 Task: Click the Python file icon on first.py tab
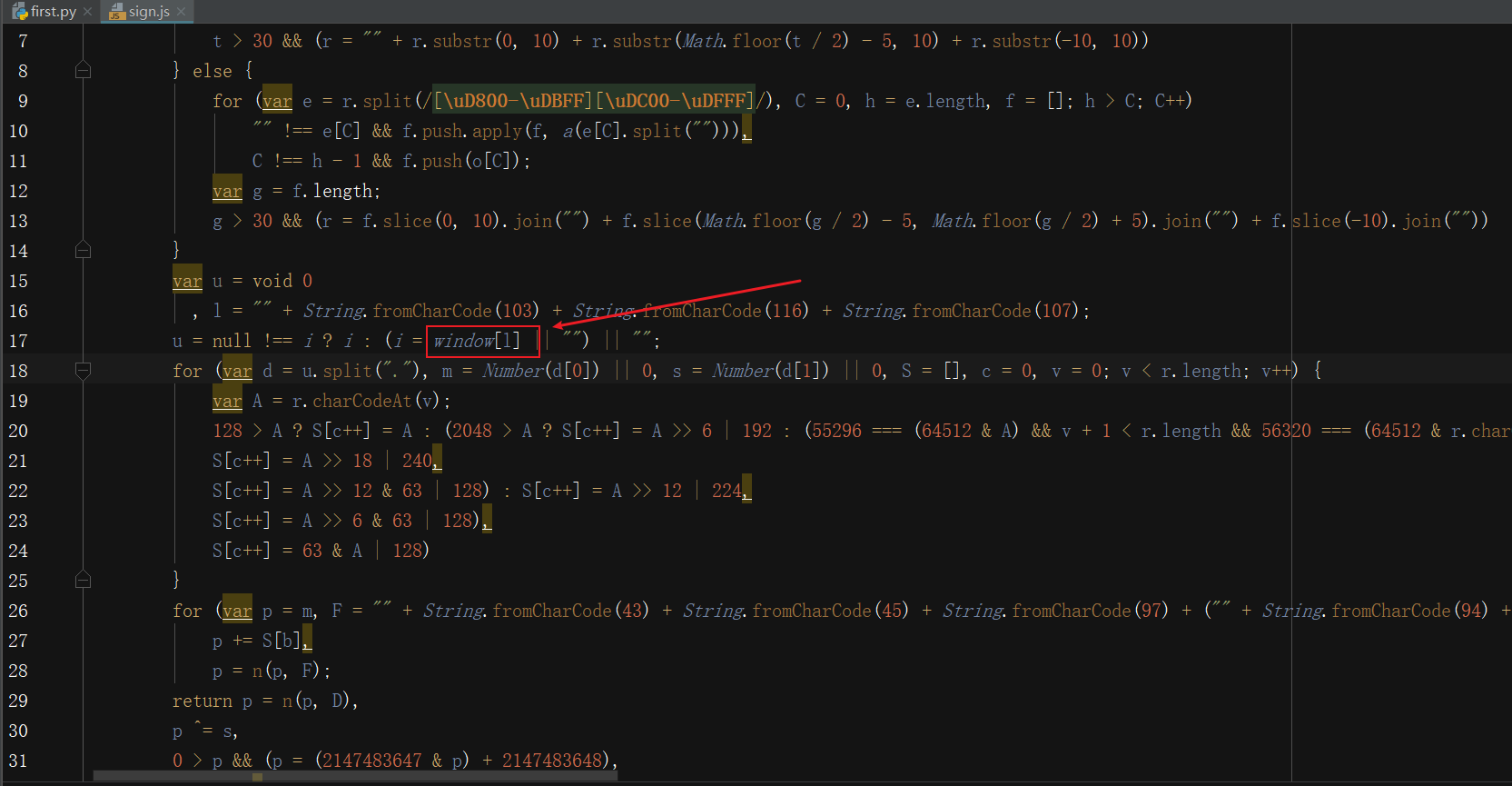(20, 12)
